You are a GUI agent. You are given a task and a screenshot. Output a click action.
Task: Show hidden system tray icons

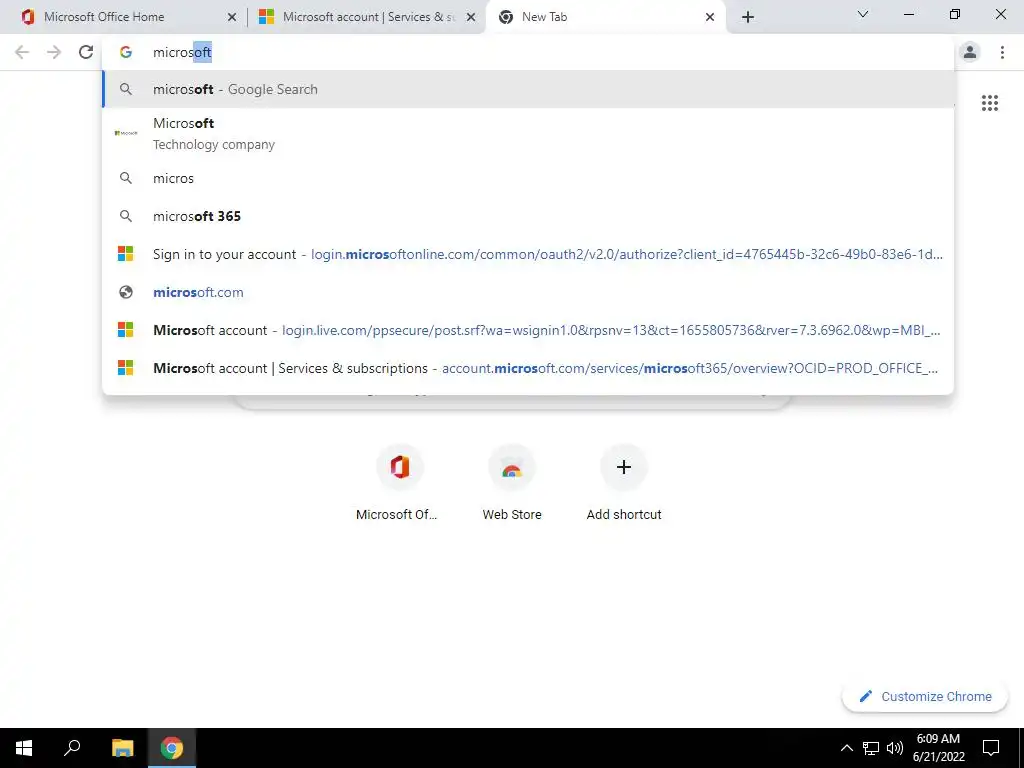point(846,748)
